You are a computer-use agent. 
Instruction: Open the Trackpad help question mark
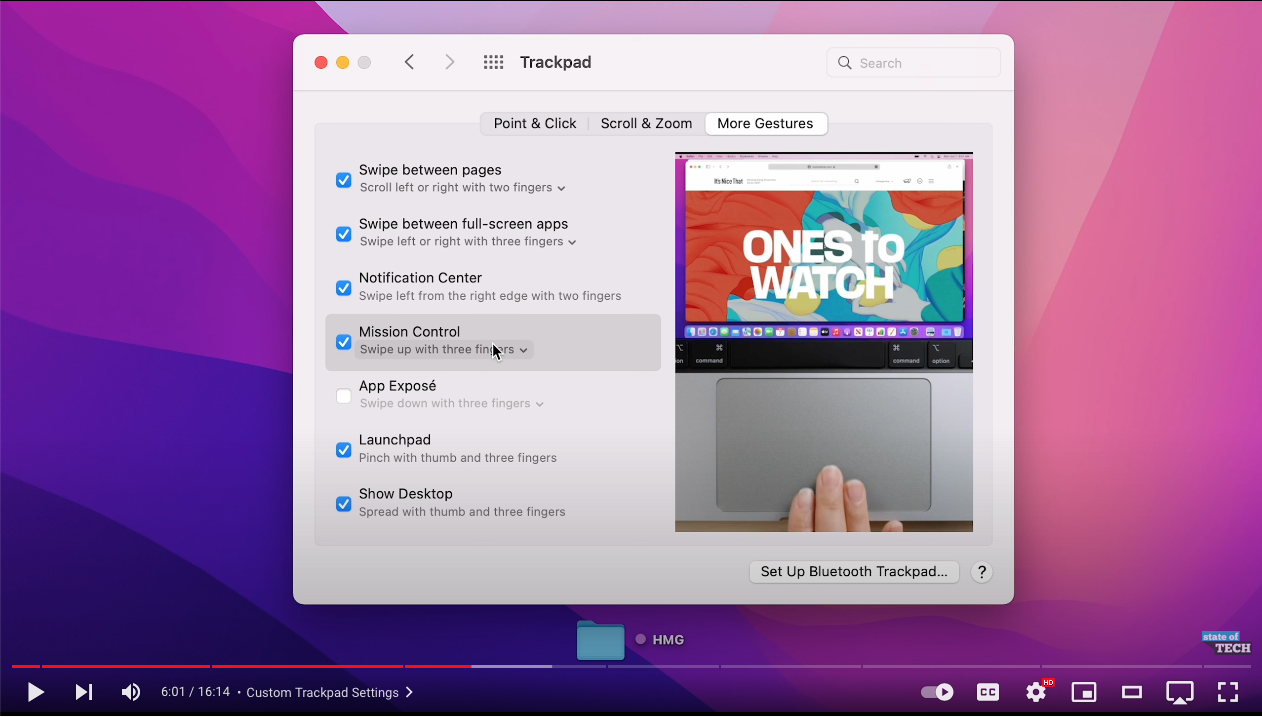coord(982,572)
